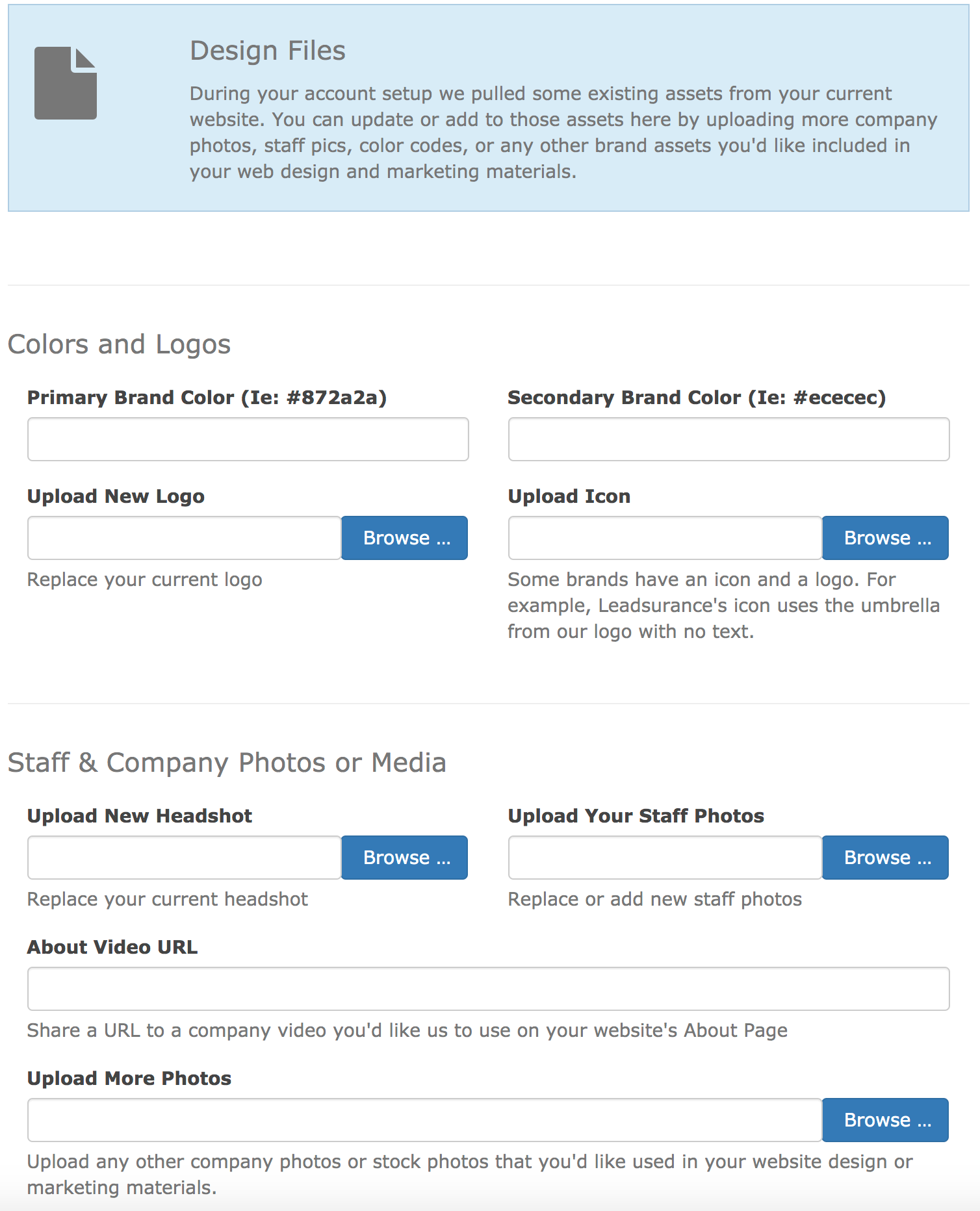This screenshot has height=1211, width=980.
Task: Select the Upload New Logo filename box
Action: tap(184, 537)
